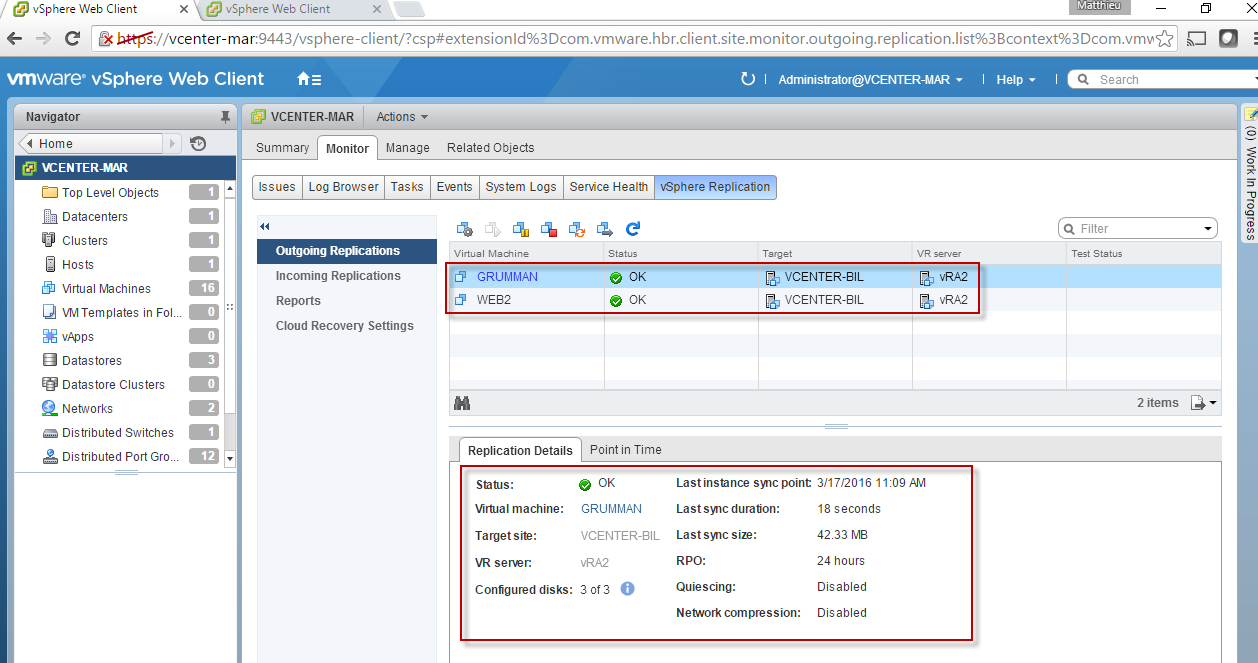Click the pin icon in Navigator header
Screen dimensions: 1258x663
(x=225, y=117)
